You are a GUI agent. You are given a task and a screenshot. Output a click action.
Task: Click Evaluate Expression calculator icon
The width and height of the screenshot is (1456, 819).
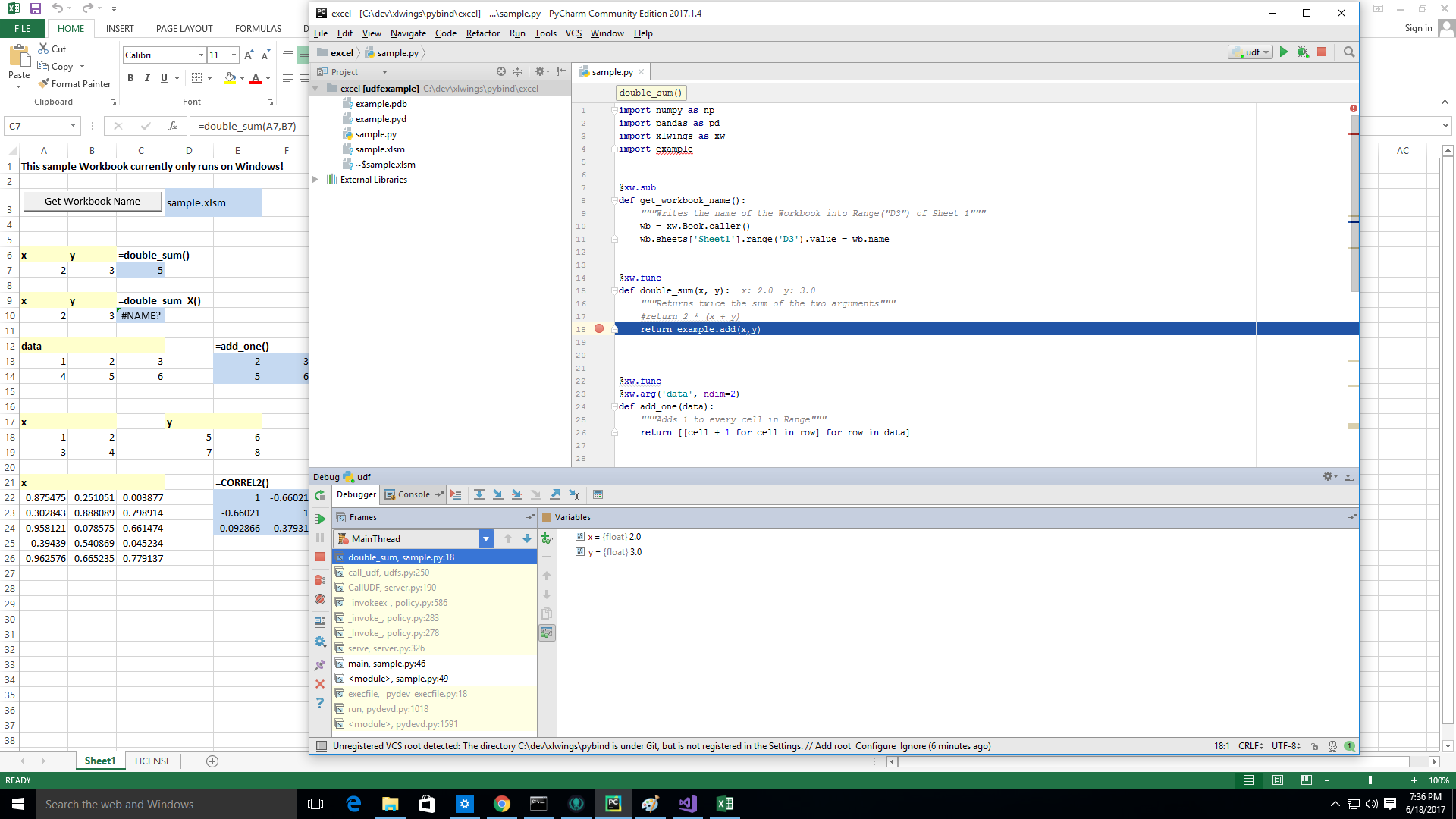[x=598, y=494]
